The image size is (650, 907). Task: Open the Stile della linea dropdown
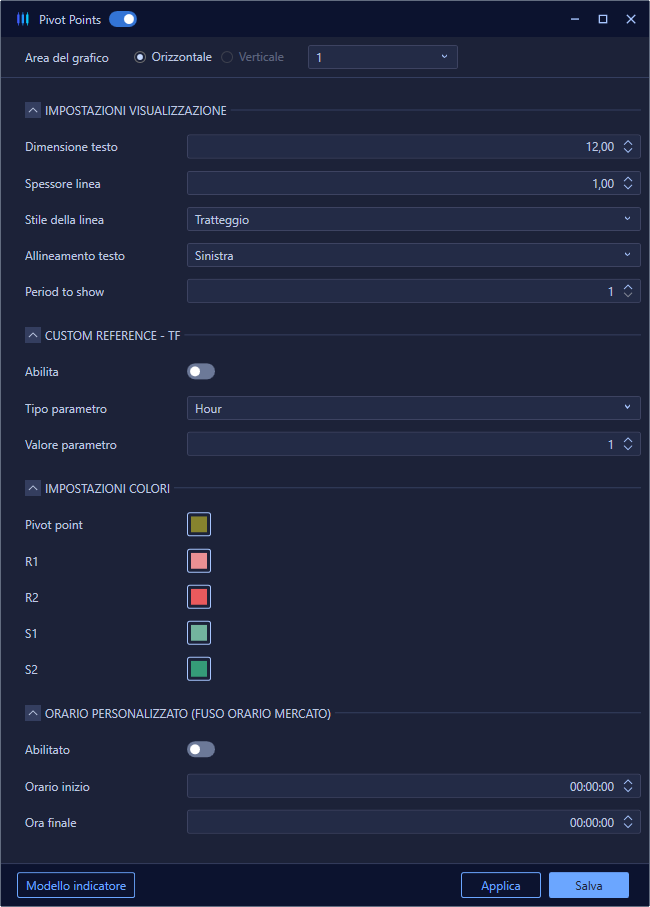pos(413,219)
